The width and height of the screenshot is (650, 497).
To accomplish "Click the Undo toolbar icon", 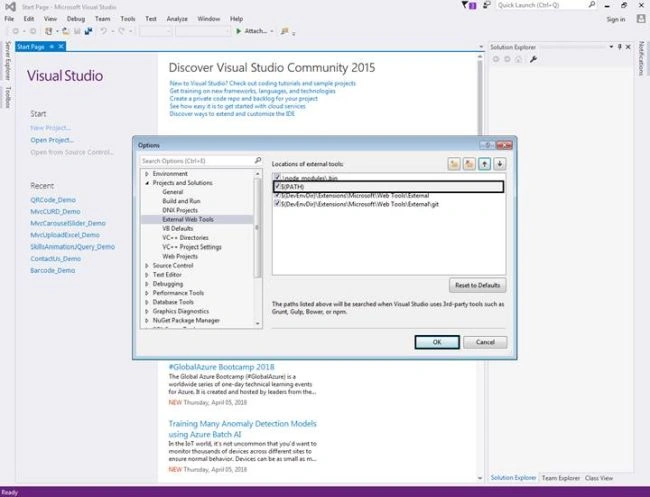I will pyautogui.click(x=104, y=31).
